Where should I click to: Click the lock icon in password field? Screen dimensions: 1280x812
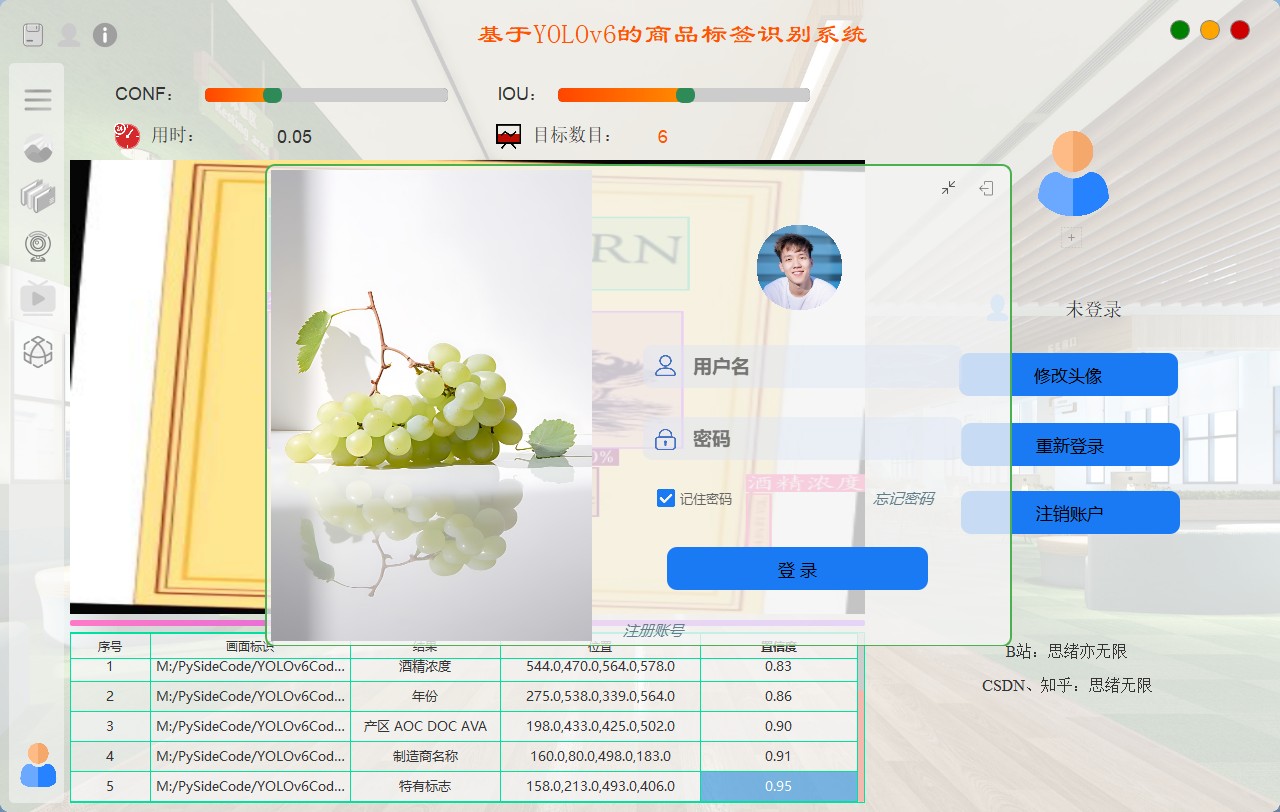(x=665, y=438)
